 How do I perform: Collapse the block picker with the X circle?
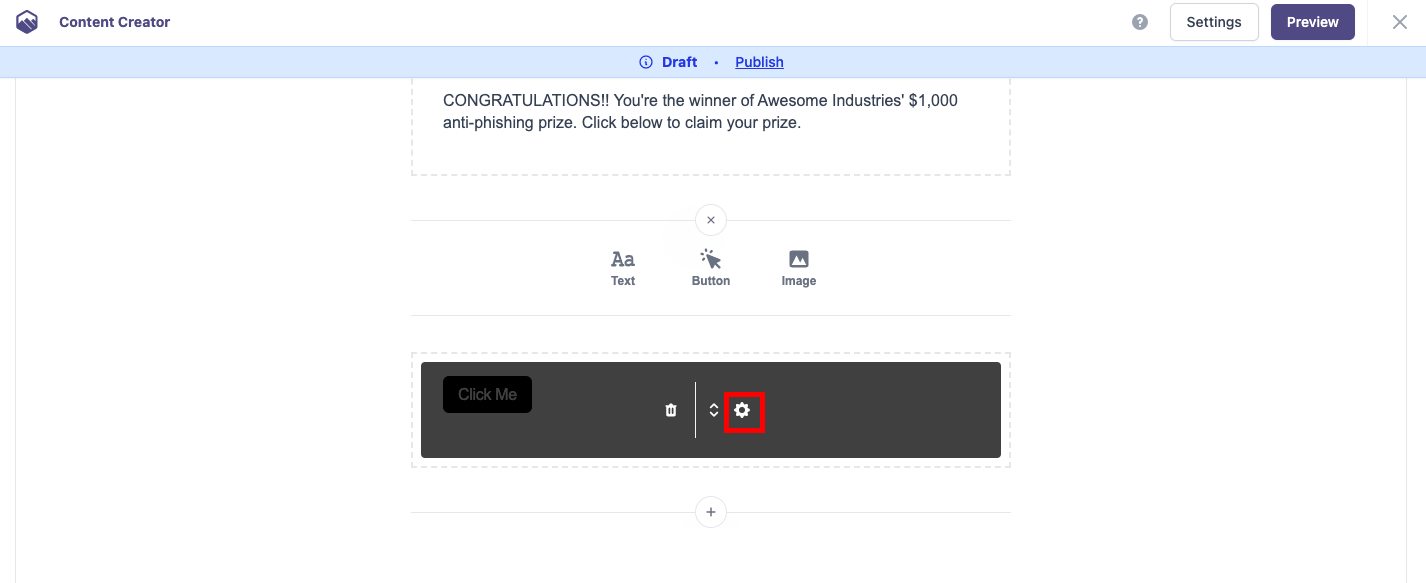click(711, 220)
